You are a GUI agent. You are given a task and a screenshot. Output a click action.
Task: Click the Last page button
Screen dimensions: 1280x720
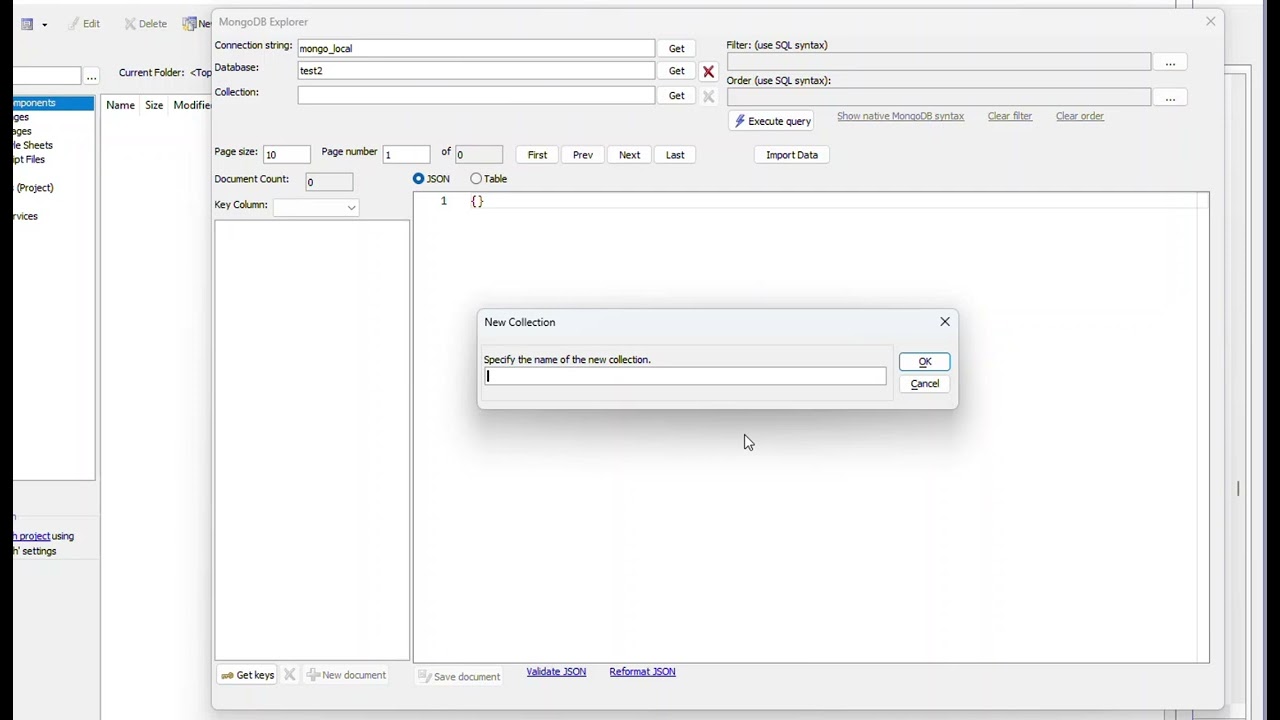675,155
